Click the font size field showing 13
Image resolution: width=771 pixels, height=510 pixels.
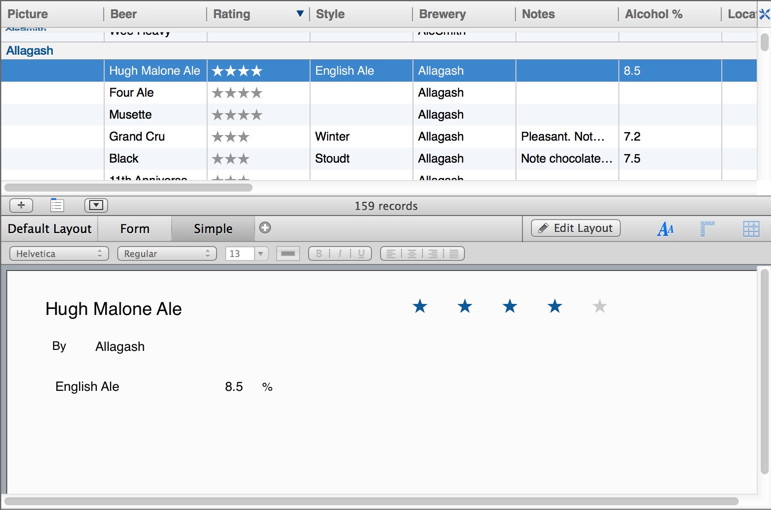click(239, 254)
